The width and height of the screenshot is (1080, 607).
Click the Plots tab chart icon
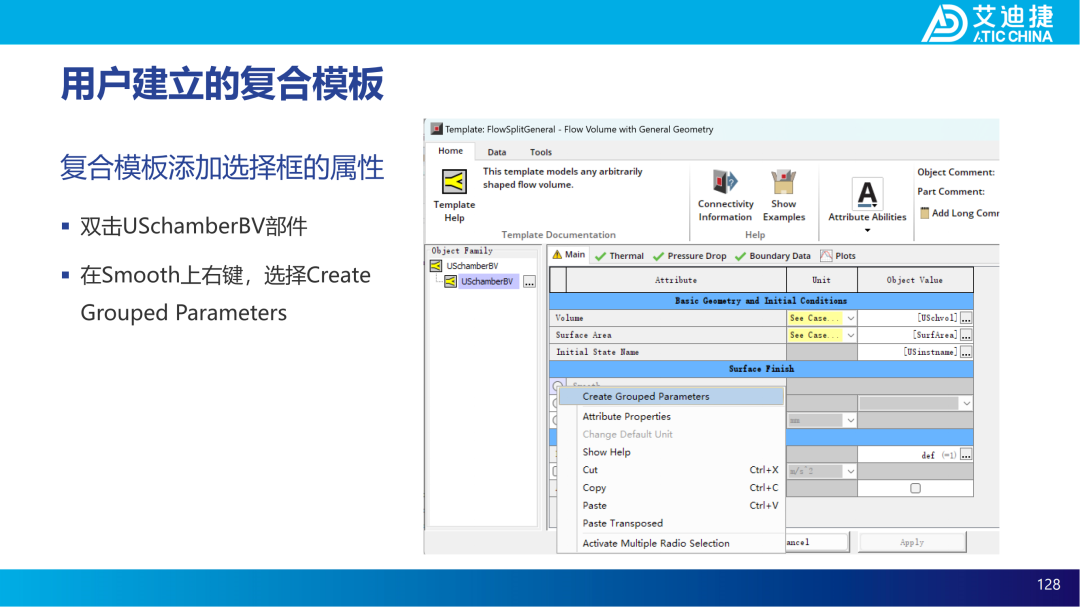(x=826, y=256)
